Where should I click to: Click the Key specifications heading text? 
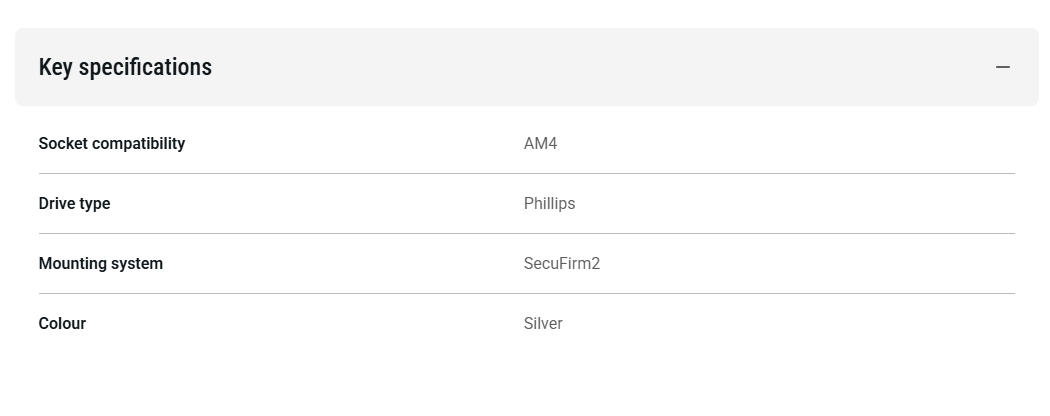click(125, 67)
